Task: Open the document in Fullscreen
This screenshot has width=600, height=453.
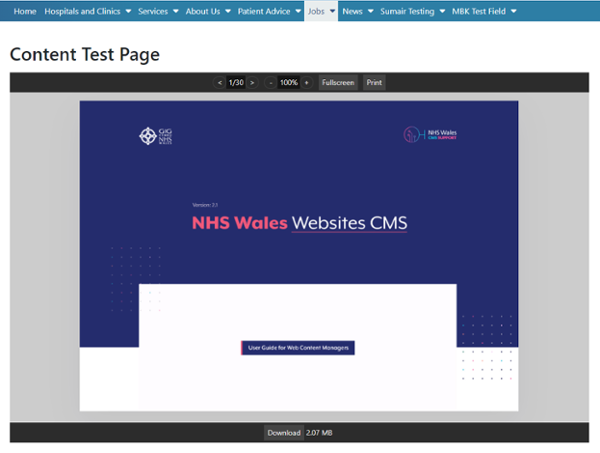Action: click(338, 83)
